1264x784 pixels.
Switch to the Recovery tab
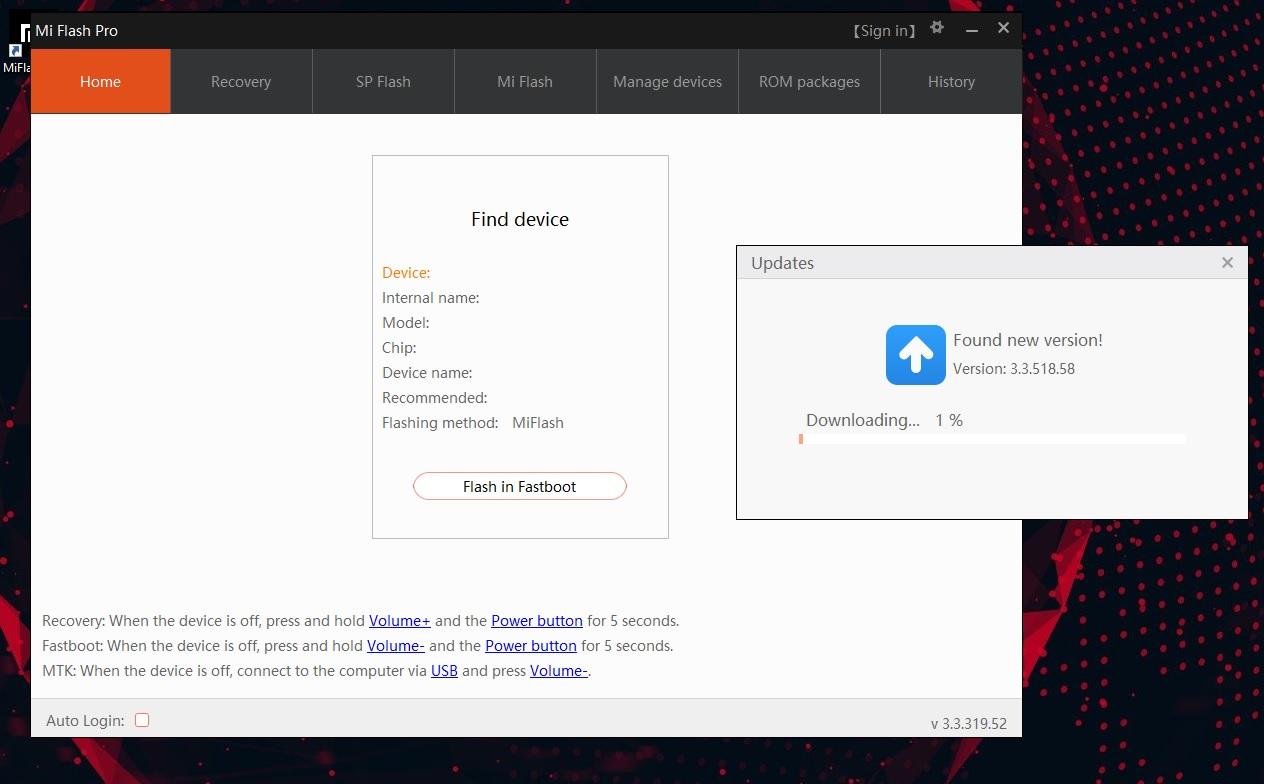pos(241,82)
